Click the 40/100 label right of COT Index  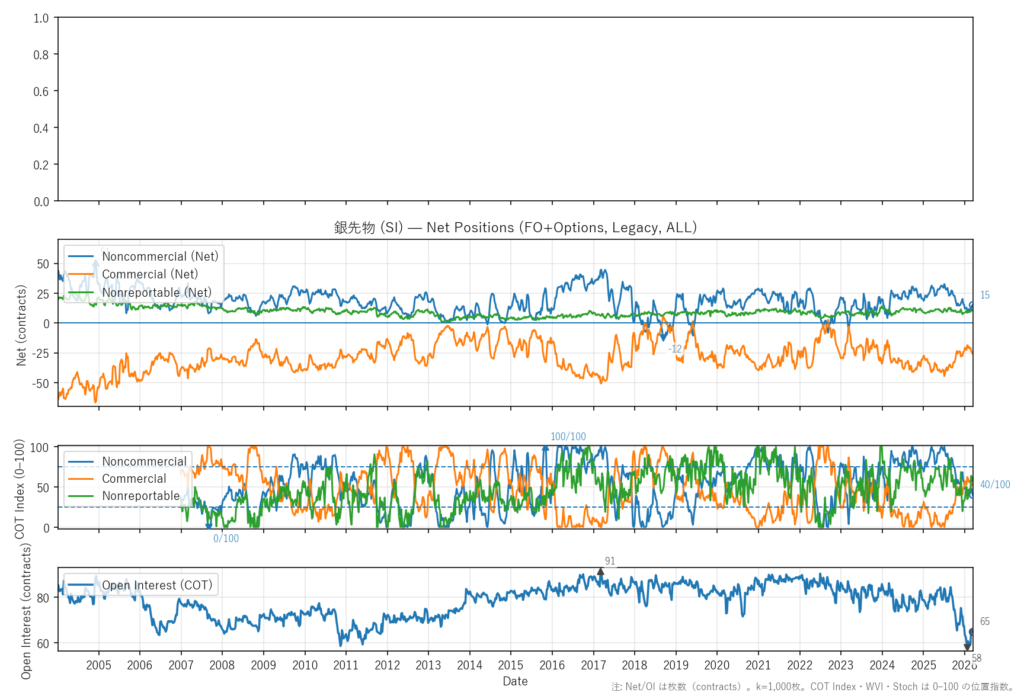(x=995, y=485)
